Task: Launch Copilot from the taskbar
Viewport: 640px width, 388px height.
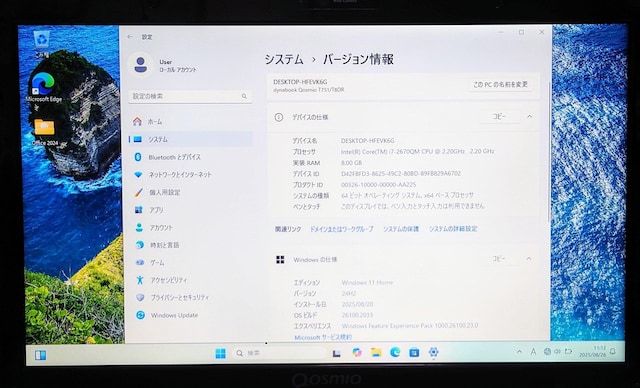Action: [x=357, y=353]
